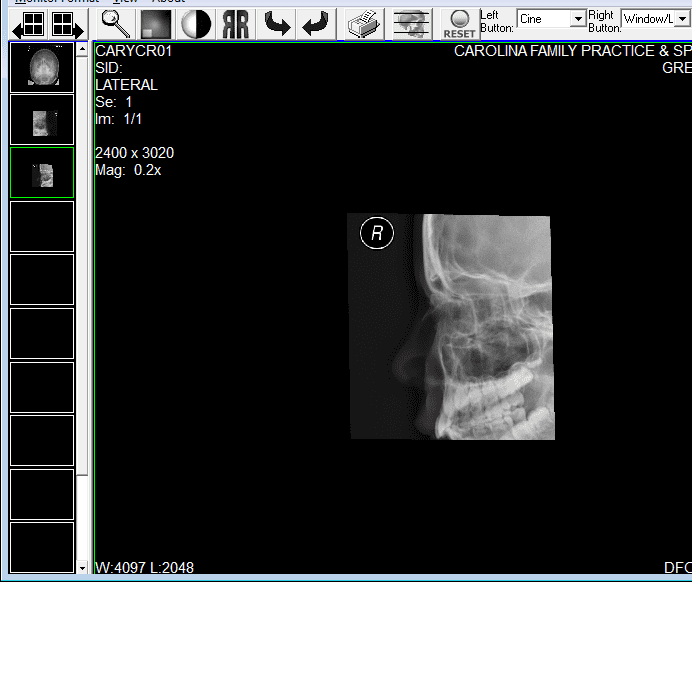The height and width of the screenshot is (678, 692).
Task: Flip image using the mirrored R icon
Action: tap(236, 24)
